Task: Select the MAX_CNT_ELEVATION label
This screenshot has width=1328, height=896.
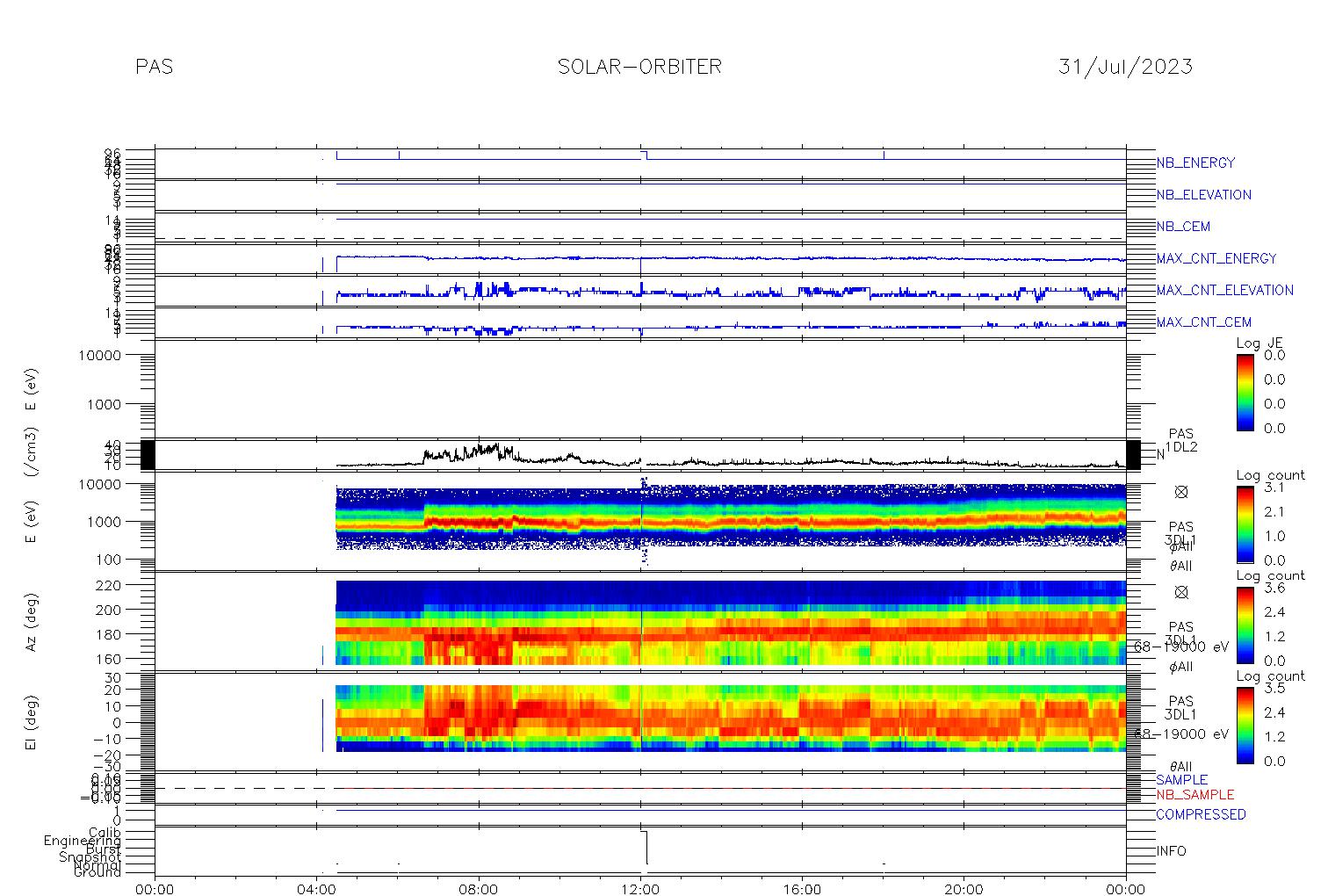Action: [1224, 290]
